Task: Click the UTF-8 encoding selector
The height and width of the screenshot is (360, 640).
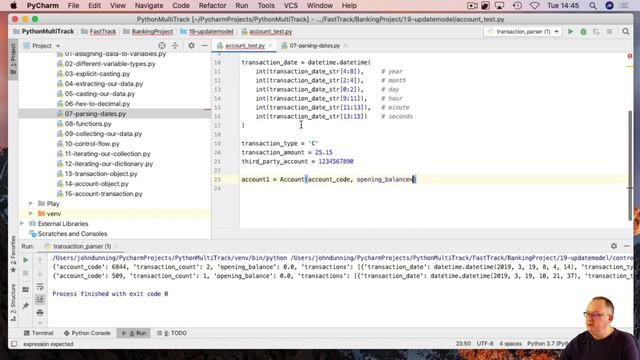Action: click(x=485, y=344)
